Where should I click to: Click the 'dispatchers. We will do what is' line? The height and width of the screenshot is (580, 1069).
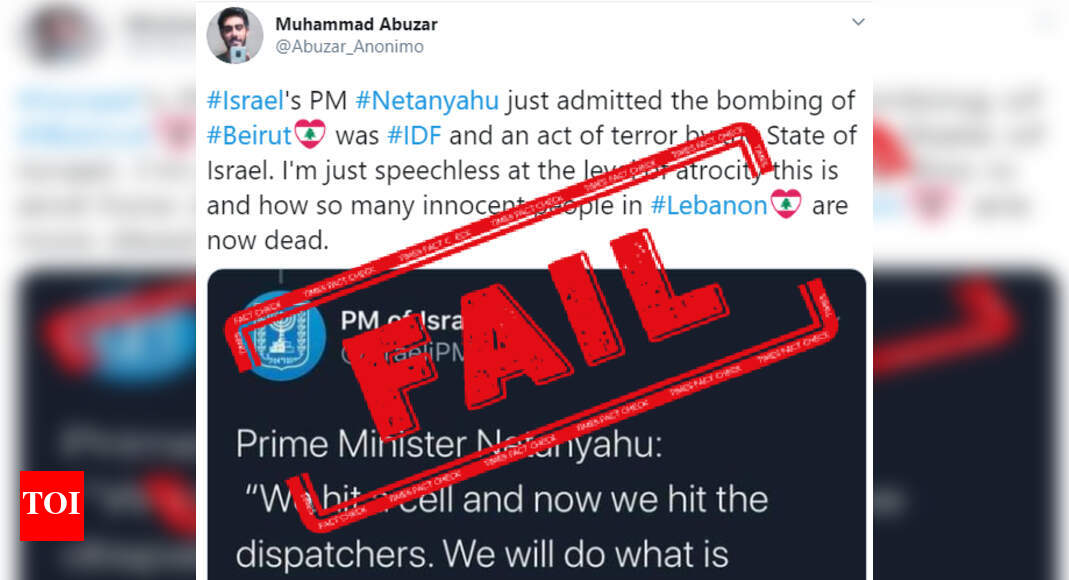(482, 555)
